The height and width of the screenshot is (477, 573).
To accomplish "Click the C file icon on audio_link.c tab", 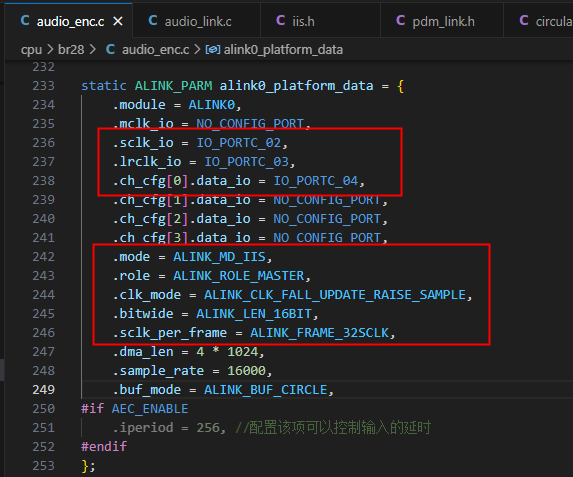I will (153, 21).
